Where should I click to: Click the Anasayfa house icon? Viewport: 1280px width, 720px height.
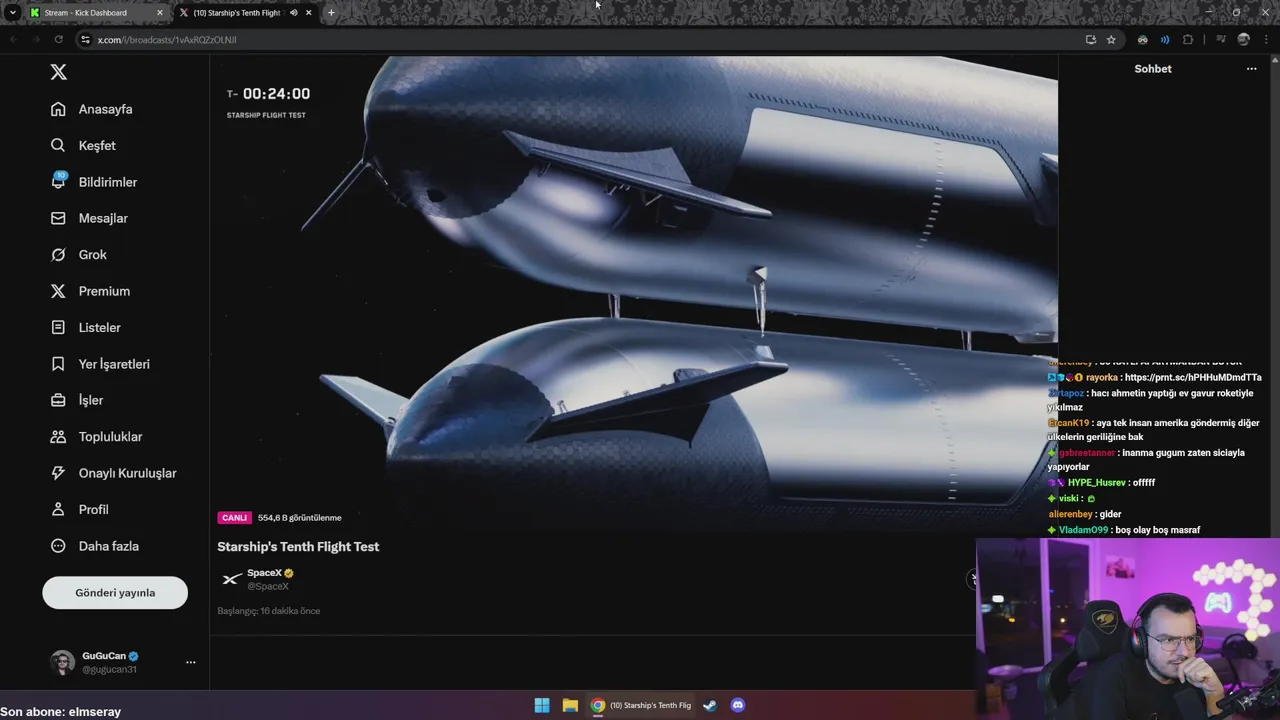coord(58,109)
